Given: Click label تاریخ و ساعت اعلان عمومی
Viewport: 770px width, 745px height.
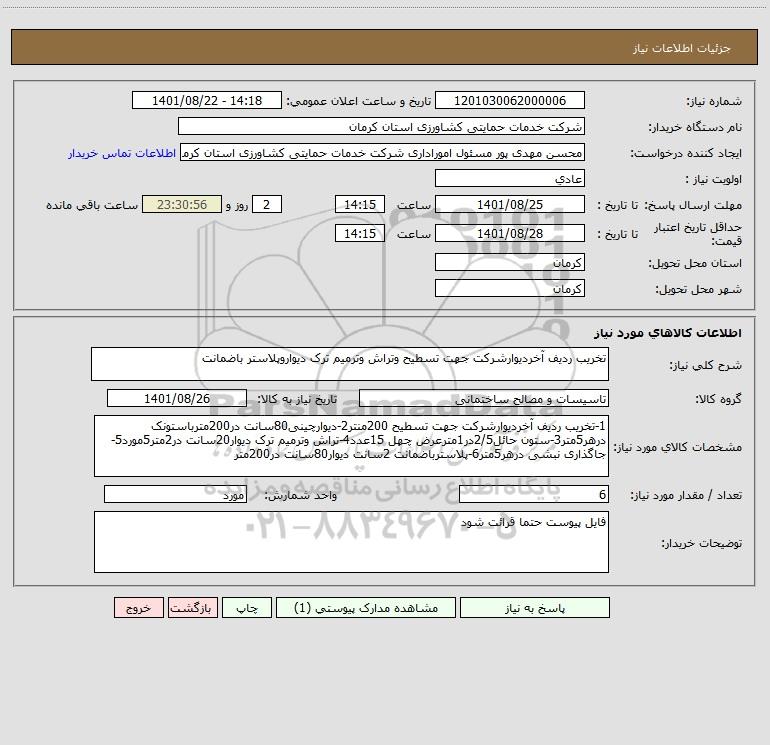Looking at the screenshot, I should [358, 101].
